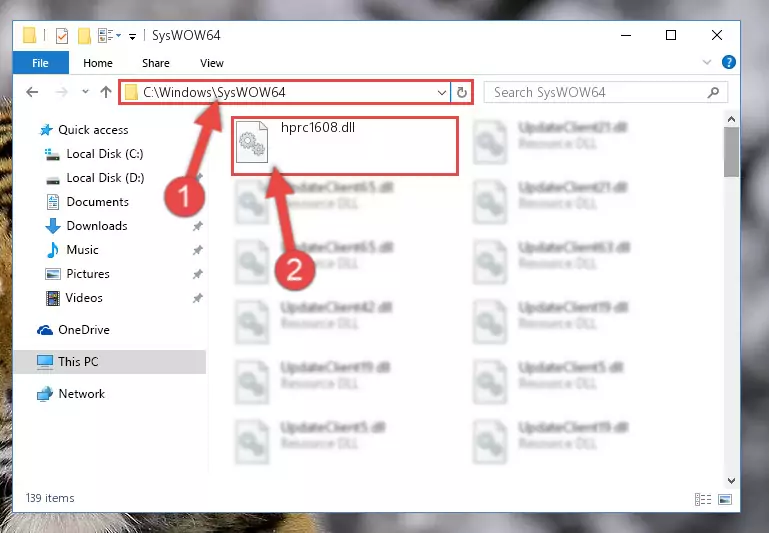Select Network in navigation pane
Image resolution: width=769 pixels, height=533 pixels.
(x=81, y=394)
